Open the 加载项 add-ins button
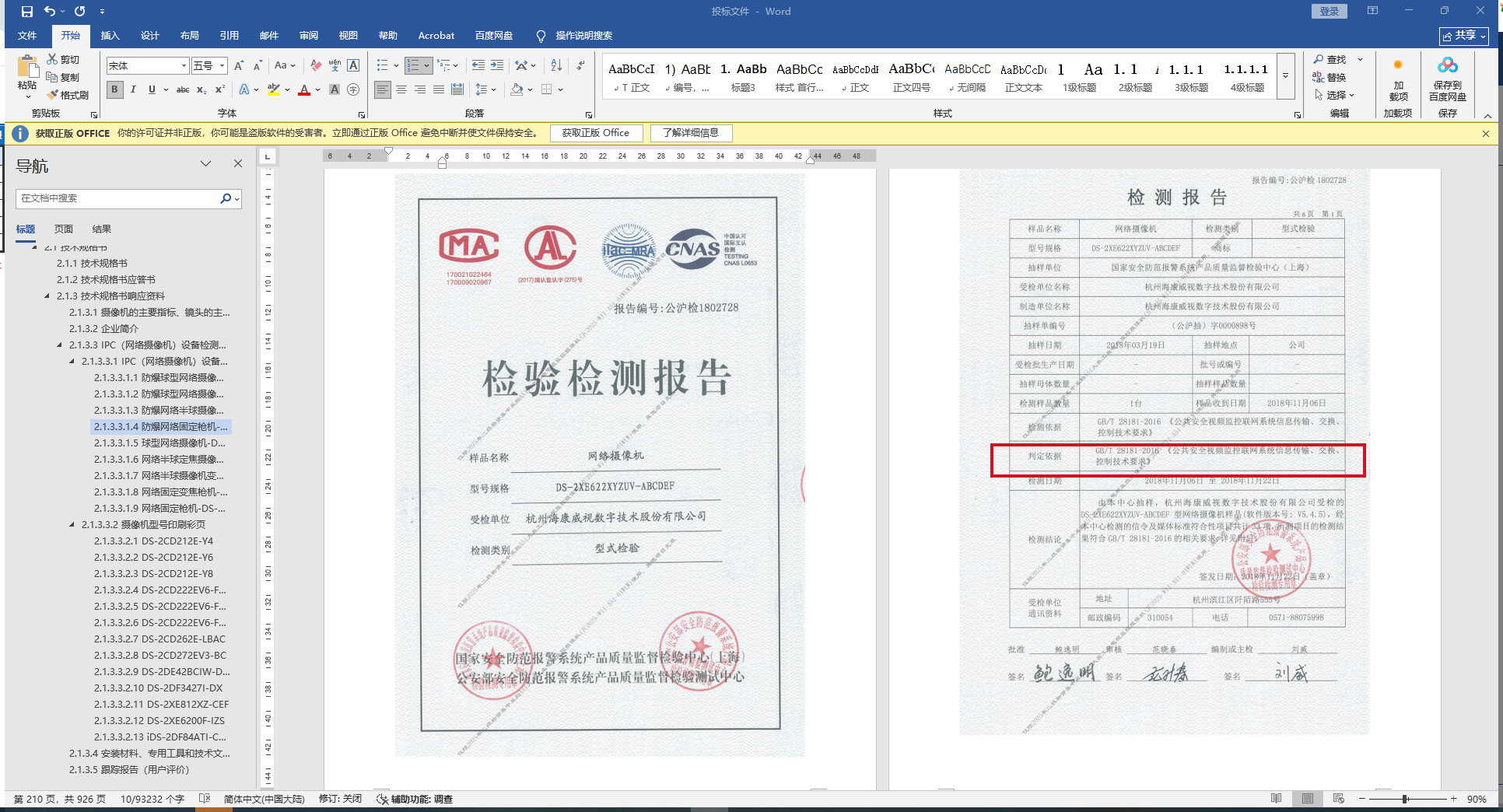This screenshot has height=812, width=1503. pyautogui.click(x=1398, y=80)
